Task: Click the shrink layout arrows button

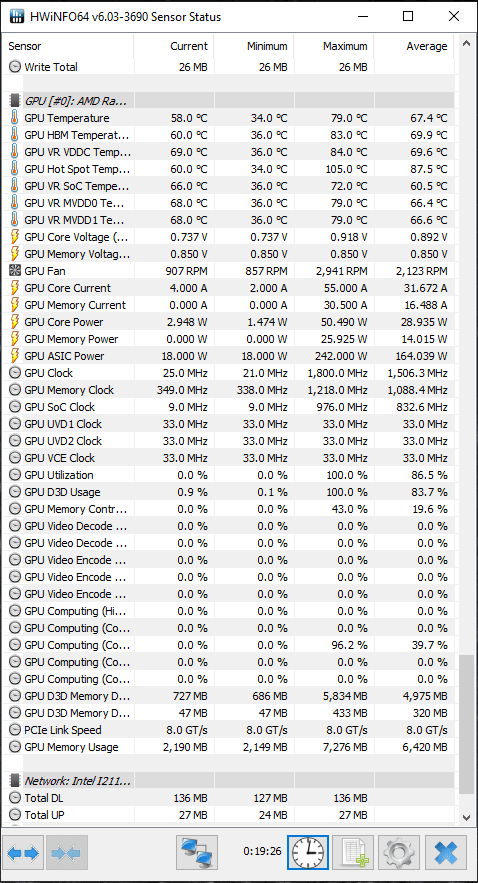Action: tap(66, 853)
